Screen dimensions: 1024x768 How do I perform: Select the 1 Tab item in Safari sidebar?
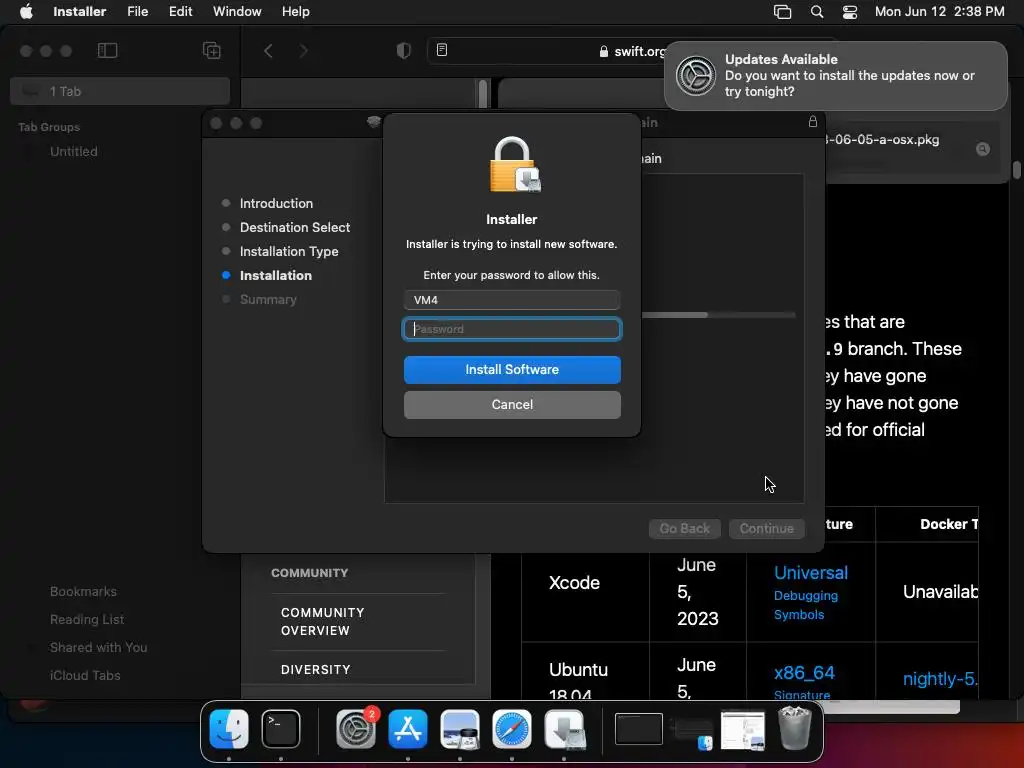coord(120,91)
